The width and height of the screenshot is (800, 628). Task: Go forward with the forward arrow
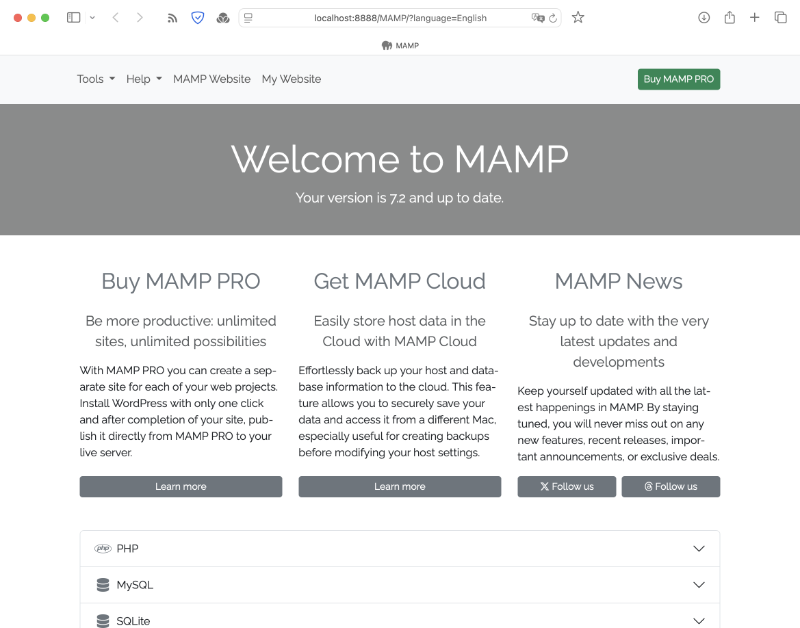[139, 18]
